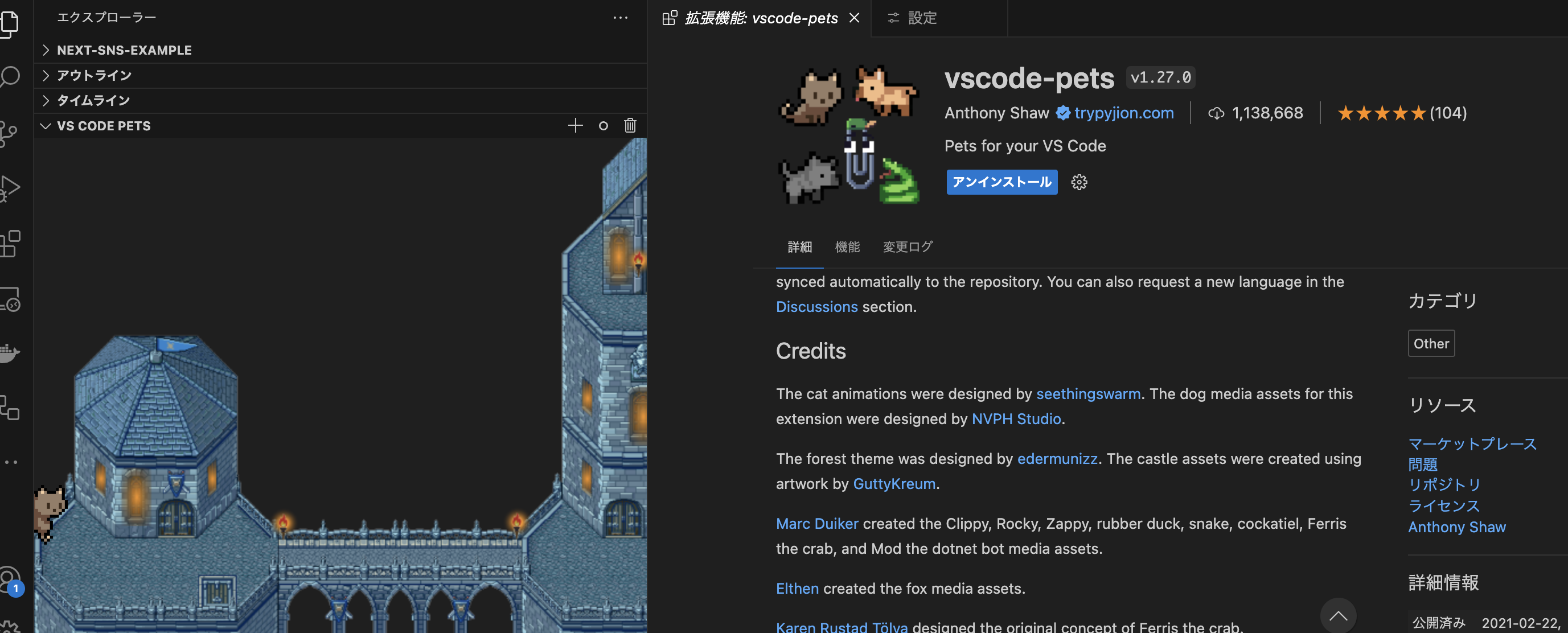The height and width of the screenshot is (633, 1568).
Task: Click the アンインストール button
Action: (x=1001, y=182)
